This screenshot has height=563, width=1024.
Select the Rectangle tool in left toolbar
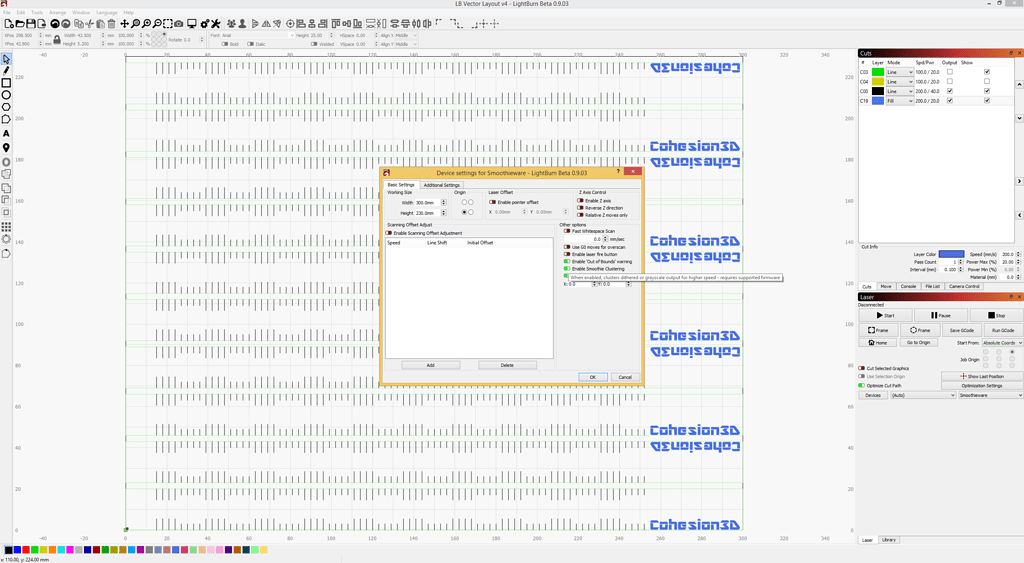[6, 83]
